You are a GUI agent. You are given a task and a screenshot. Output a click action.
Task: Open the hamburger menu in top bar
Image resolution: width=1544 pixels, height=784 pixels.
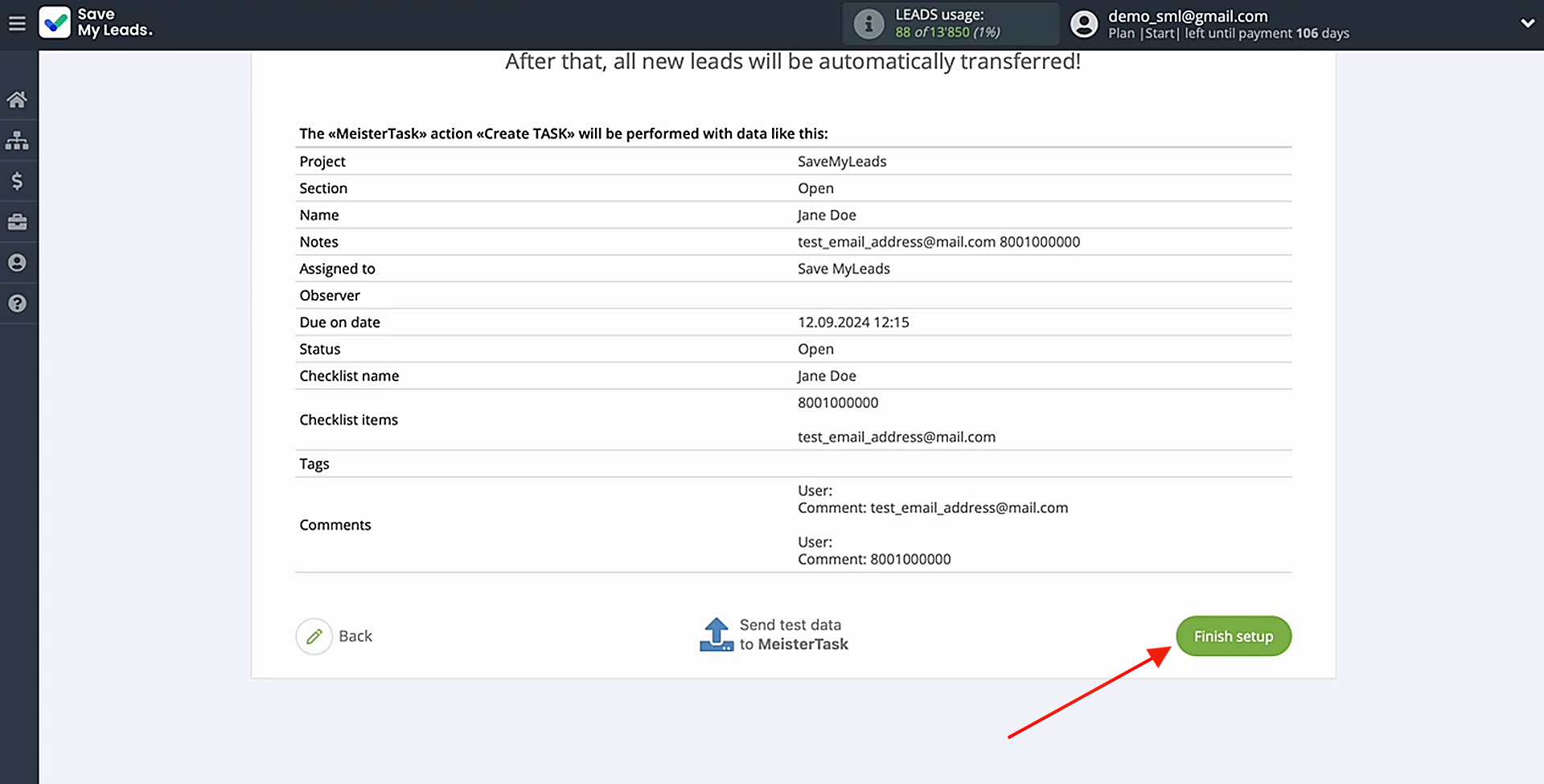coord(17,23)
